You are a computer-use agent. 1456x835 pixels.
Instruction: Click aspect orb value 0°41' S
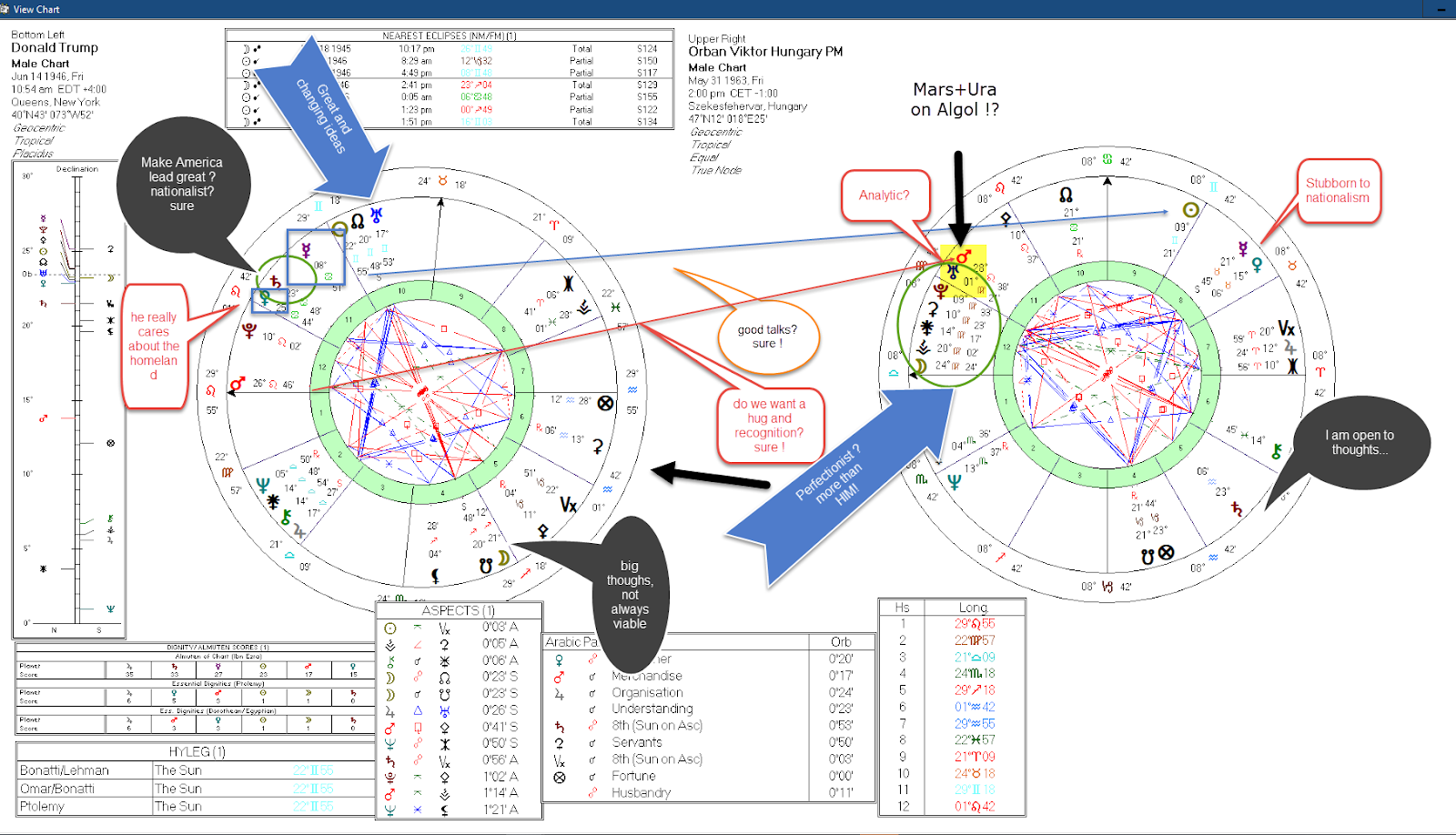point(500,727)
